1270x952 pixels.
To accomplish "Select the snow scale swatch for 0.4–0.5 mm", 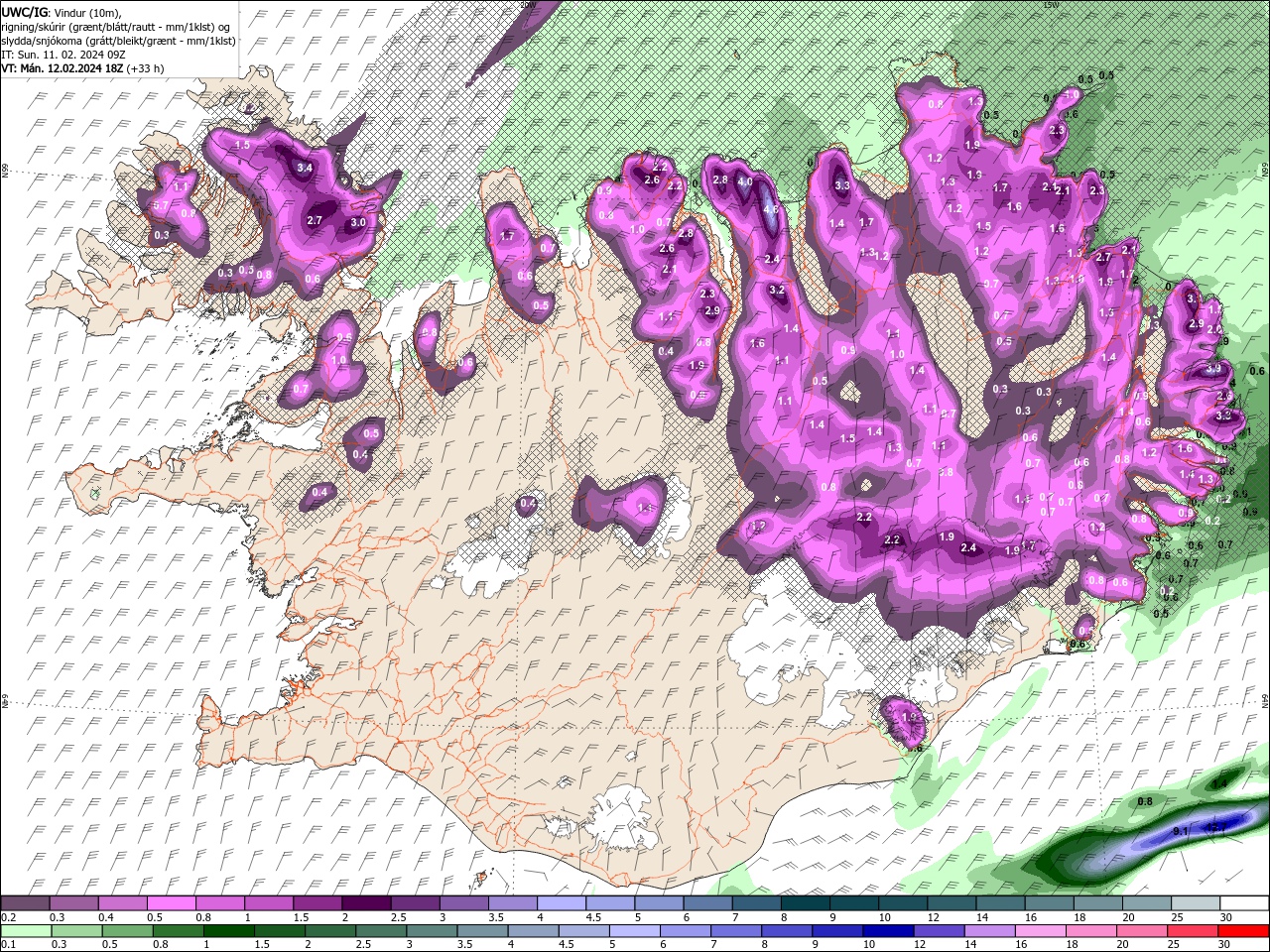I will [123, 903].
